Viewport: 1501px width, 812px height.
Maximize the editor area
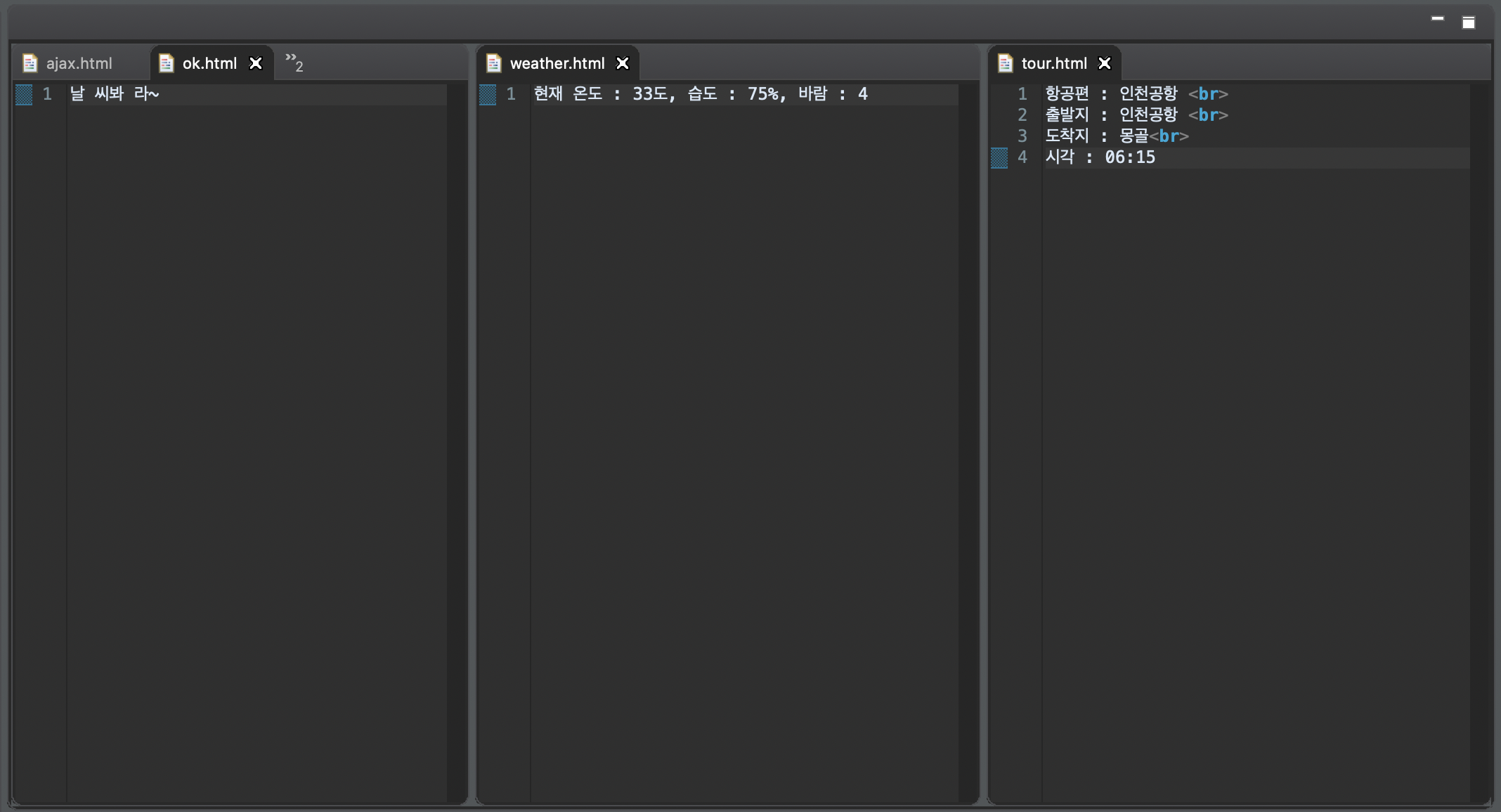[x=1469, y=22]
